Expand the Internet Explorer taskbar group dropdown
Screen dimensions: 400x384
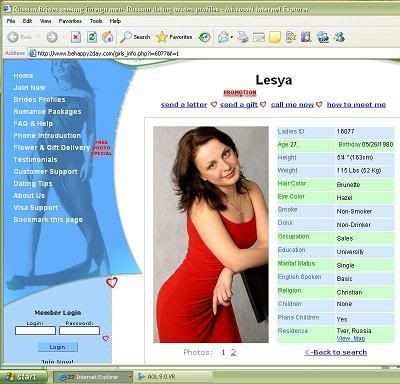(x=130, y=377)
